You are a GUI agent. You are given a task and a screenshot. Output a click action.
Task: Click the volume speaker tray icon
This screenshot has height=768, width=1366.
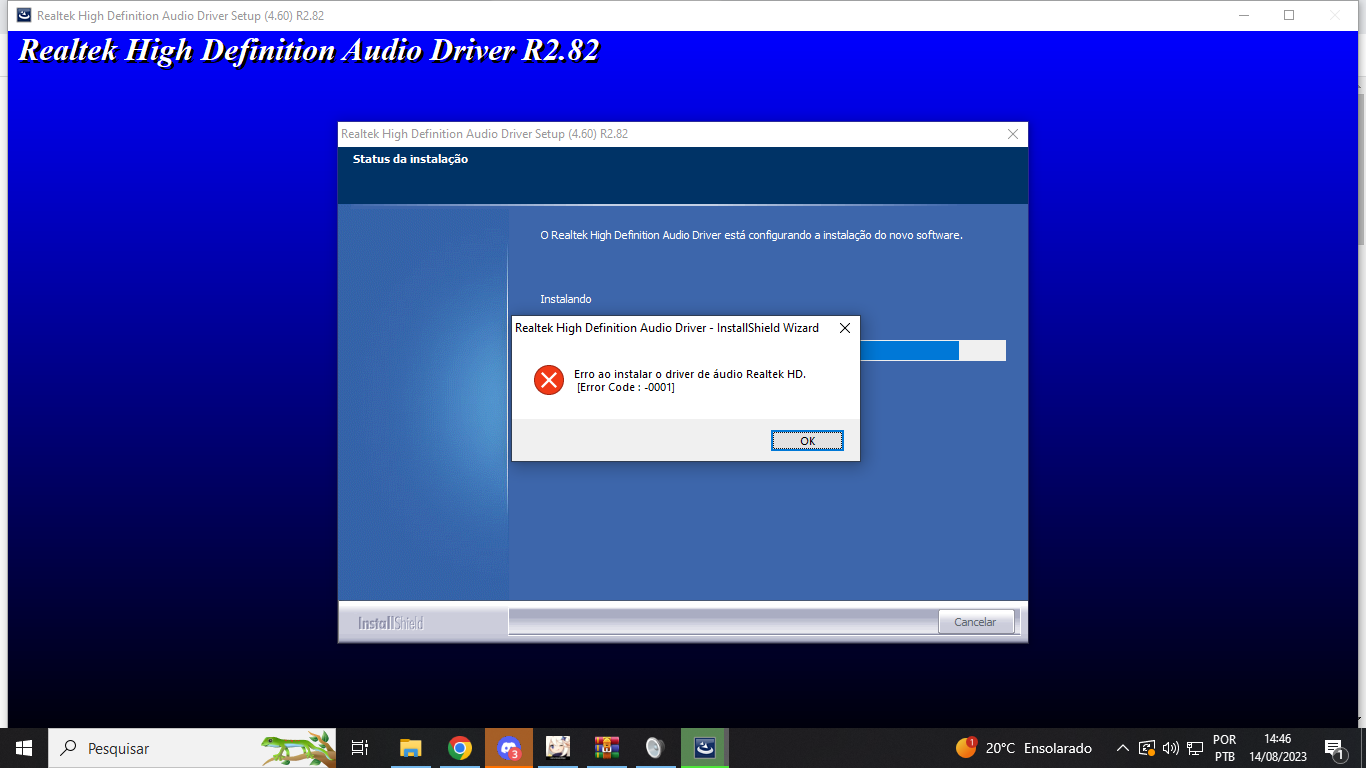(1171, 748)
